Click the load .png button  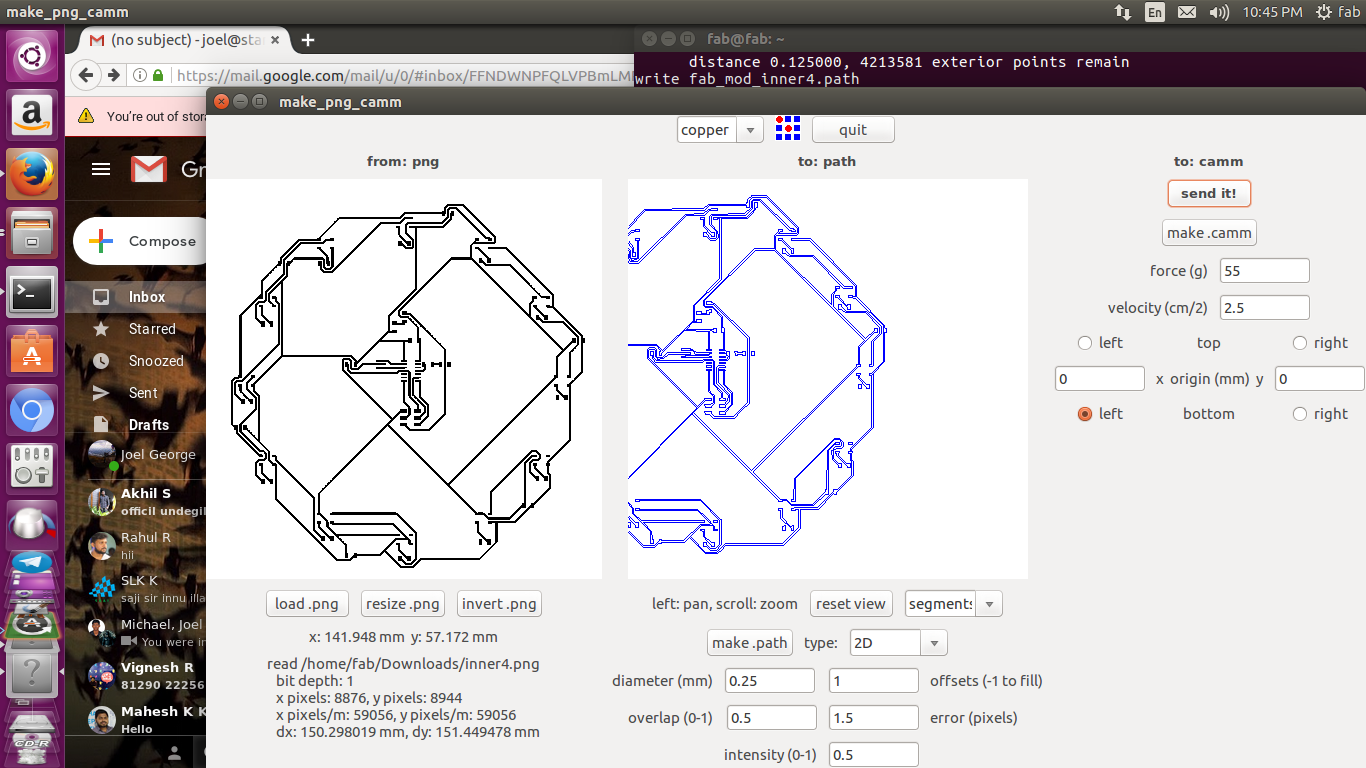click(x=309, y=604)
